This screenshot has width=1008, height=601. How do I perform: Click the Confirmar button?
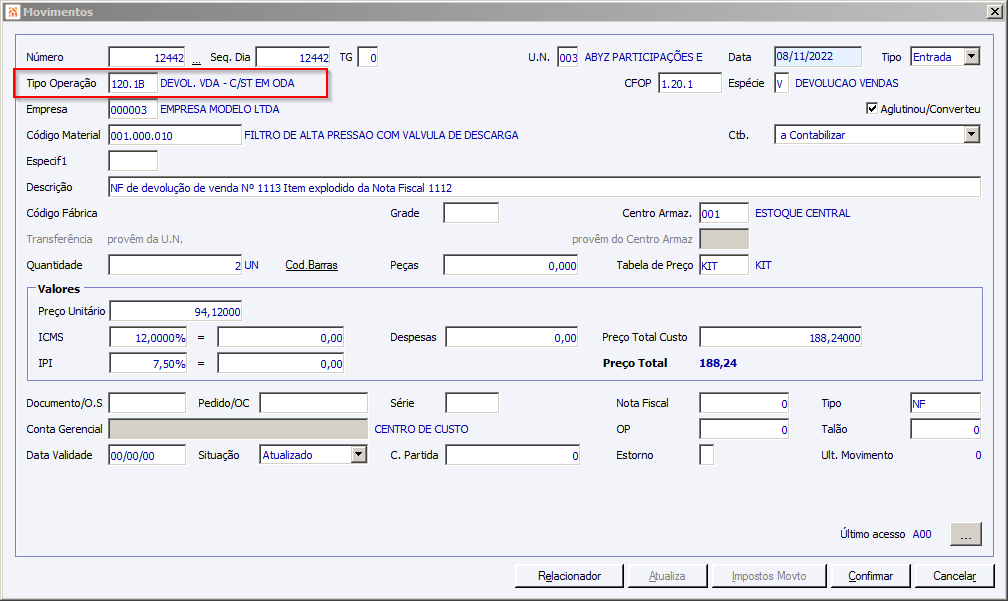pyautogui.click(x=870, y=576)
